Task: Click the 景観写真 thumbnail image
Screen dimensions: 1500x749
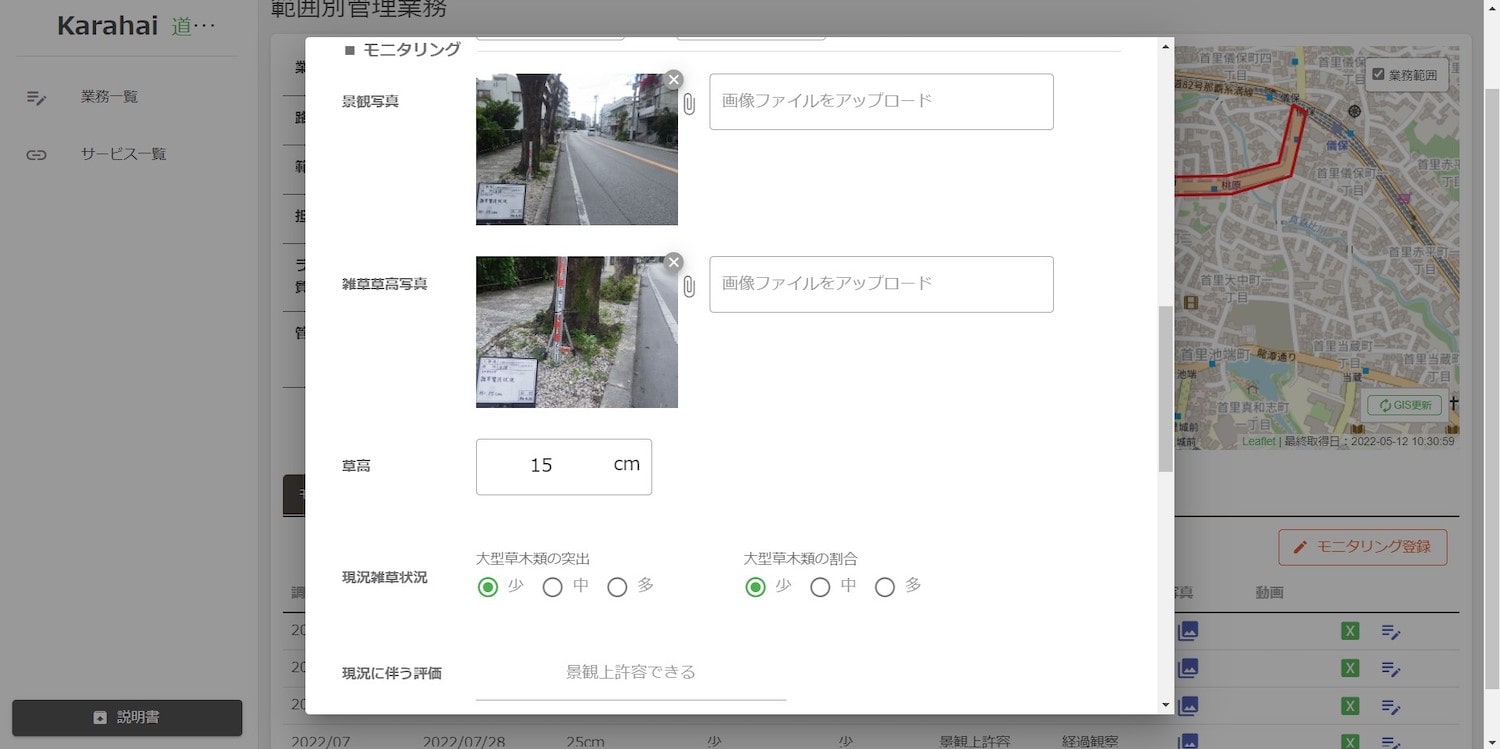Action: click(x=576, y=150)
